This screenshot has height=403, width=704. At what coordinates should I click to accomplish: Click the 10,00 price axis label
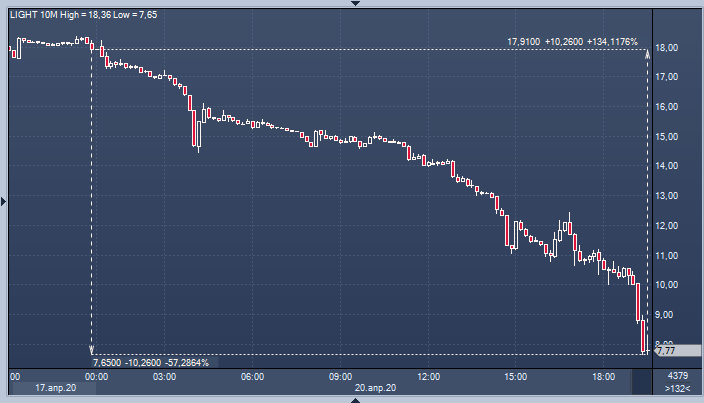click(x=667, y=285)
